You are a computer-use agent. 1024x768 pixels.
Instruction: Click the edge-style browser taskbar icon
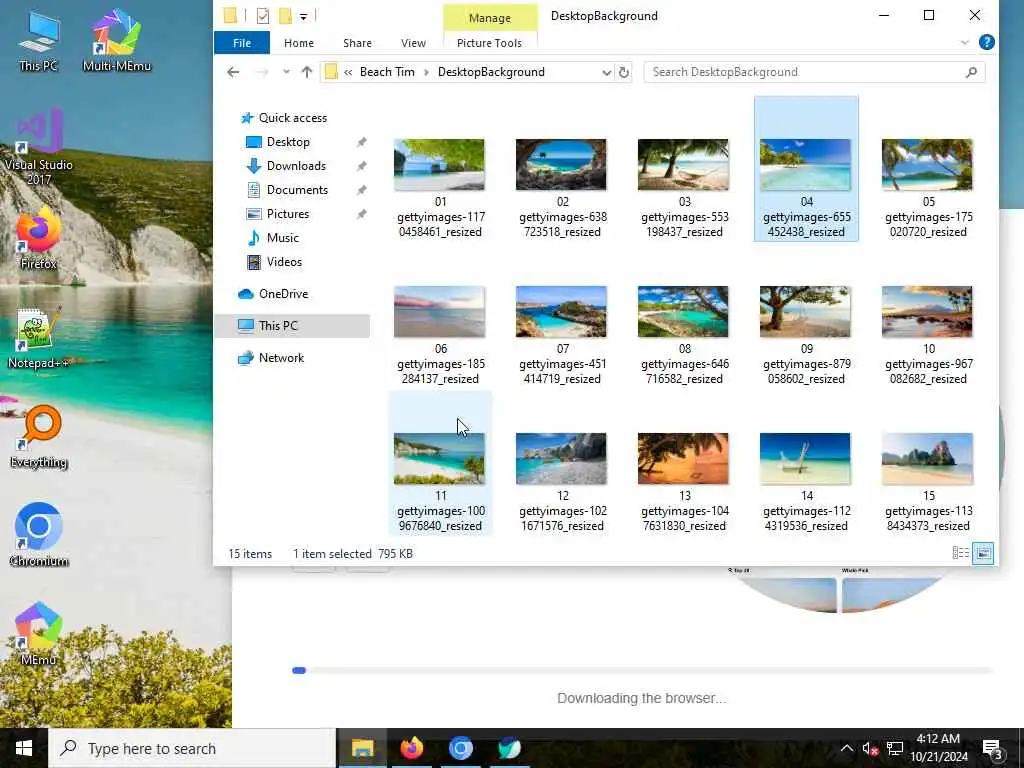[x=509, y=748]
